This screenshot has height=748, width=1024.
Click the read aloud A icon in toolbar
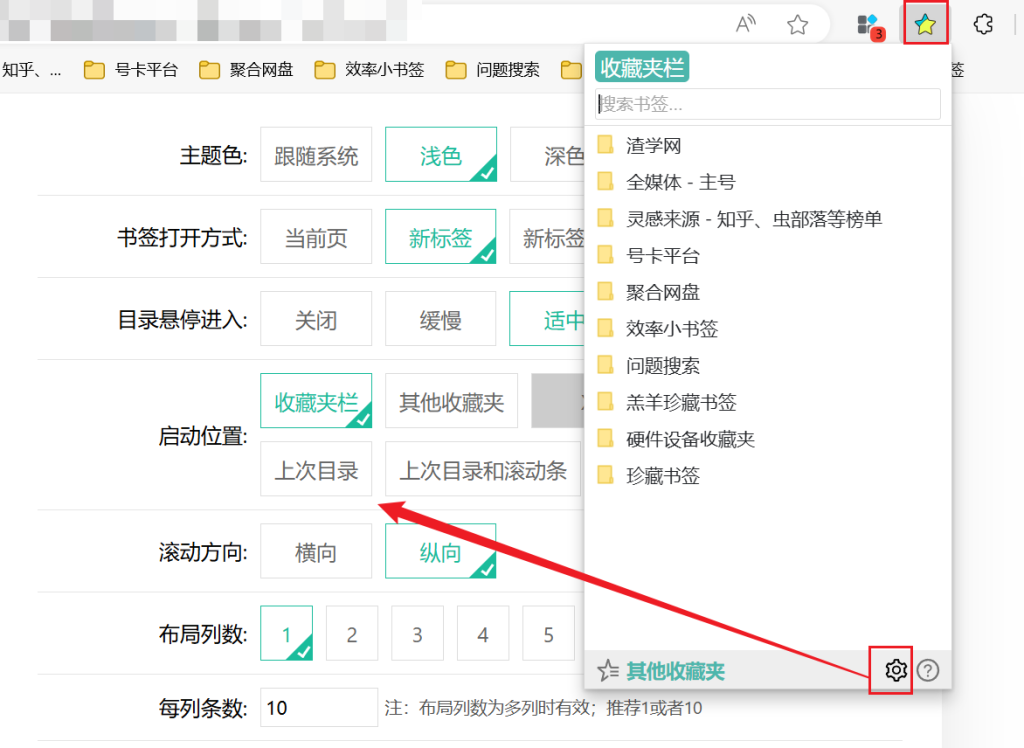[x=745, y=24]
